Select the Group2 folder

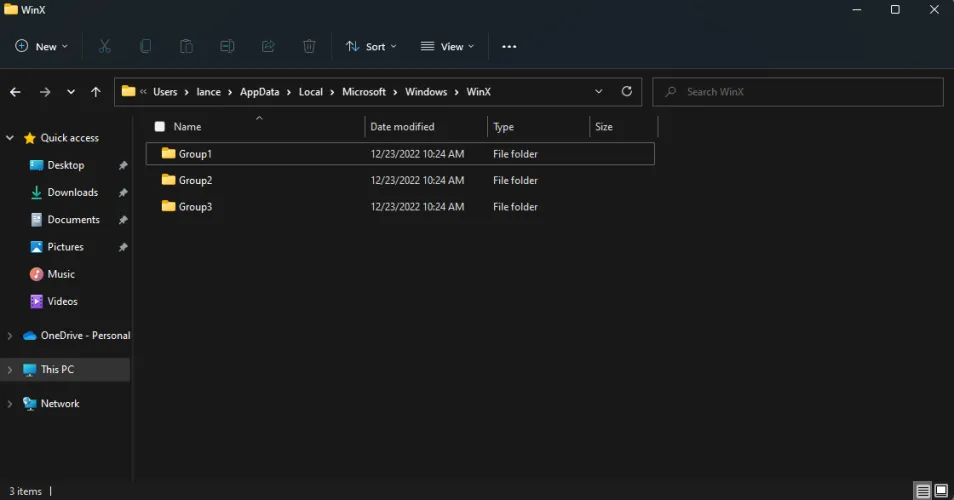[x=195, y=181]
